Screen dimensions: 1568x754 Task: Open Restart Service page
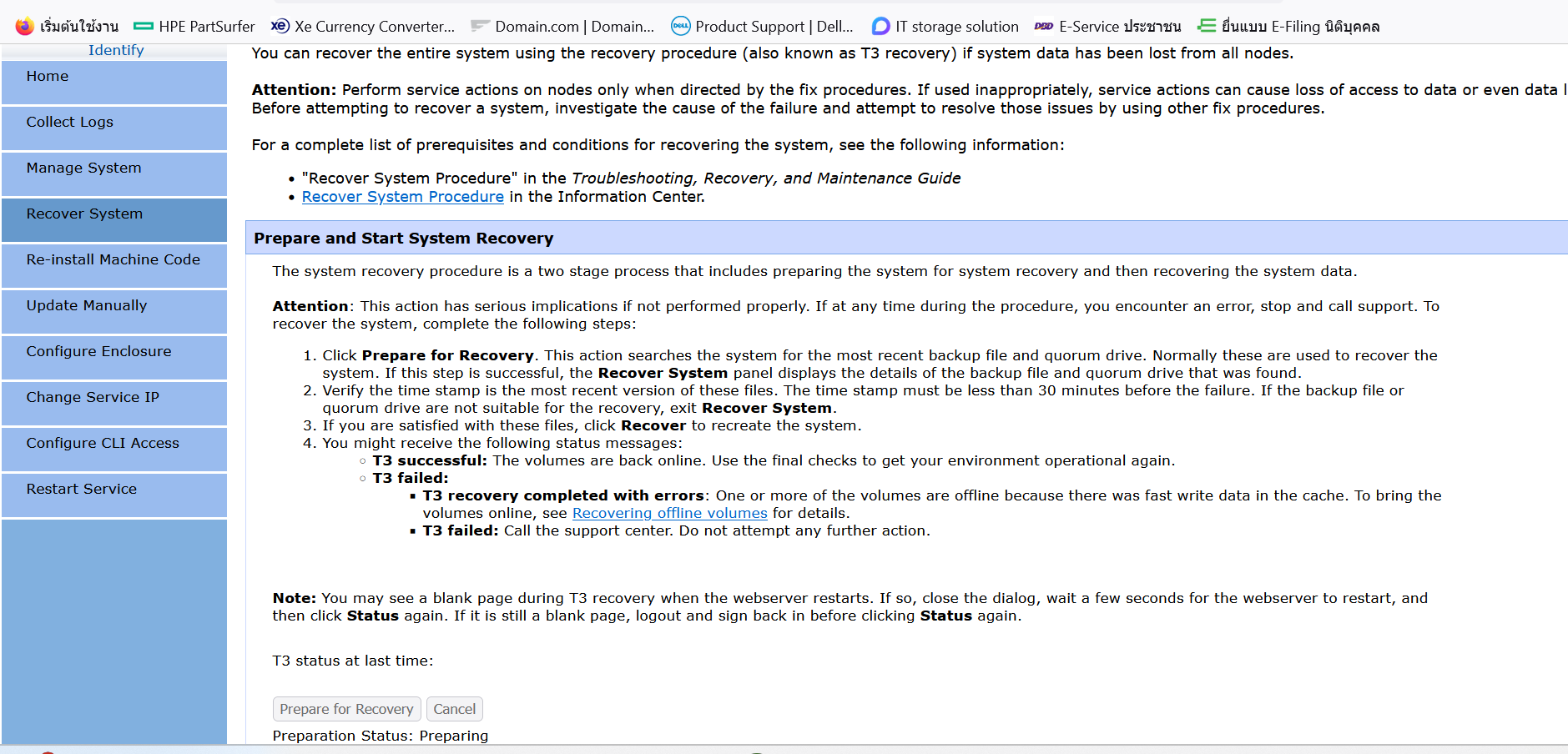pos(114,495)
